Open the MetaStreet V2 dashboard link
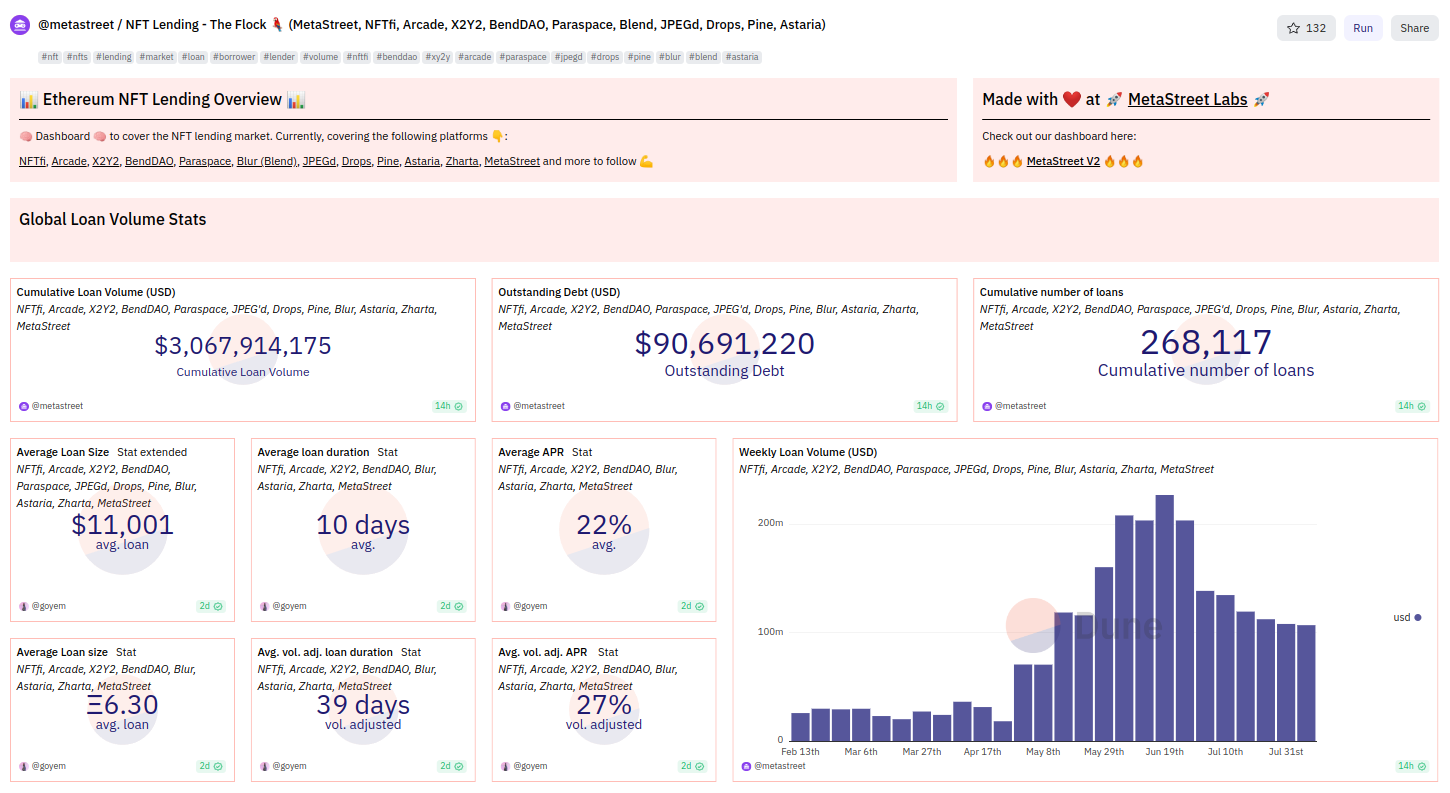 1063,161
